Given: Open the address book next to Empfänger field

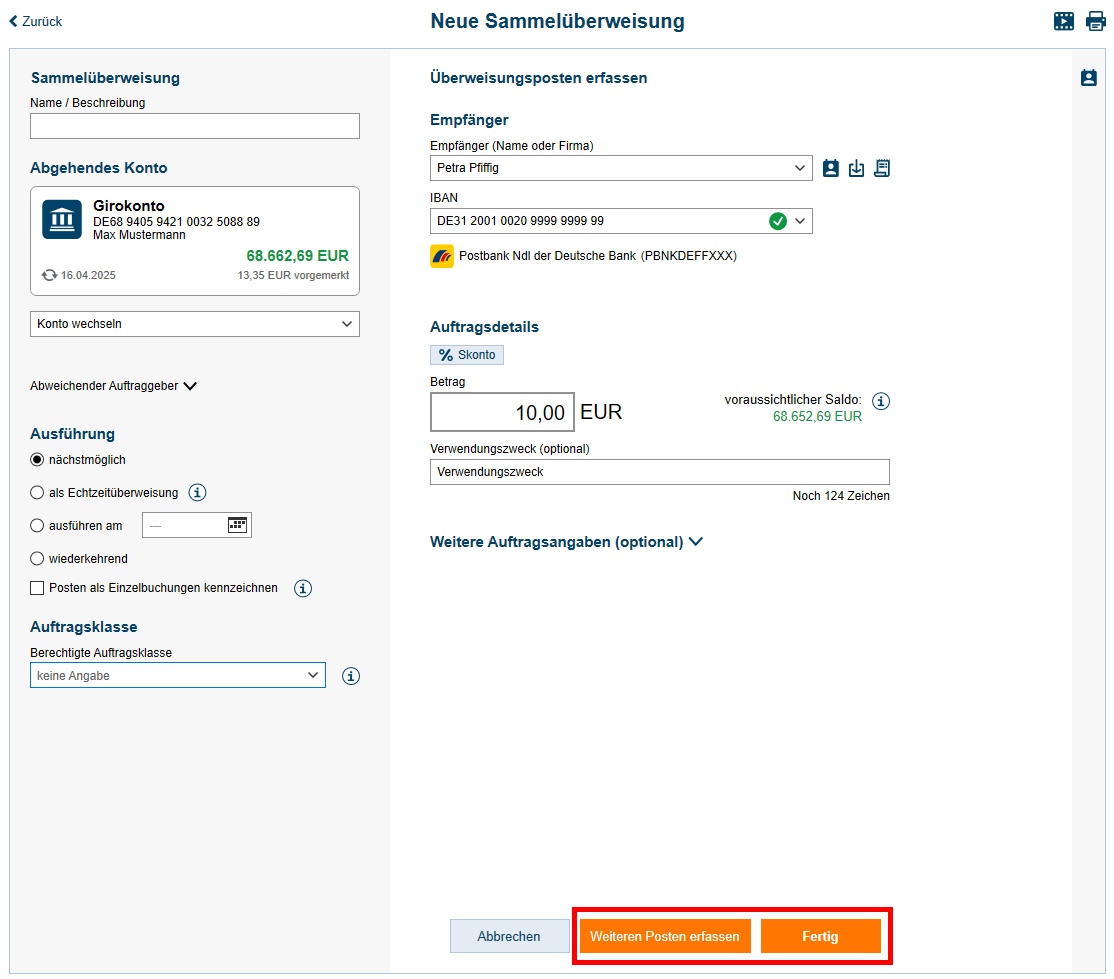Looking at the screenshot, I should pos(830,168).
